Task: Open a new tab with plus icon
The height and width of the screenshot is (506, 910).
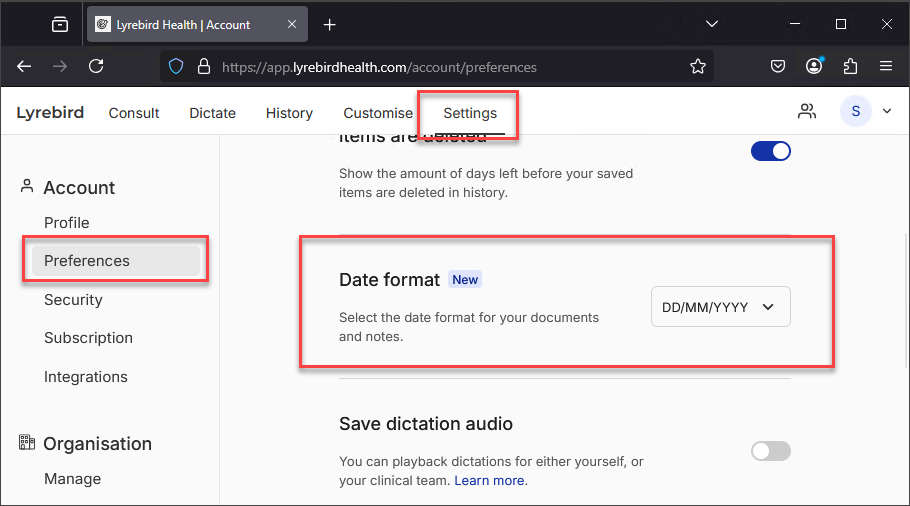Action: coord(330,25)
